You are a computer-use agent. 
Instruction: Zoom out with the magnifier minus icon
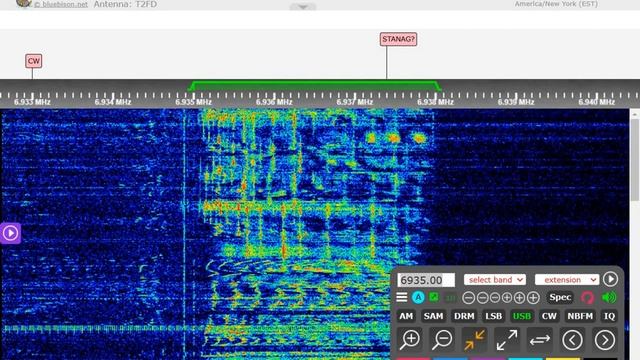click(x=442, y=340)
